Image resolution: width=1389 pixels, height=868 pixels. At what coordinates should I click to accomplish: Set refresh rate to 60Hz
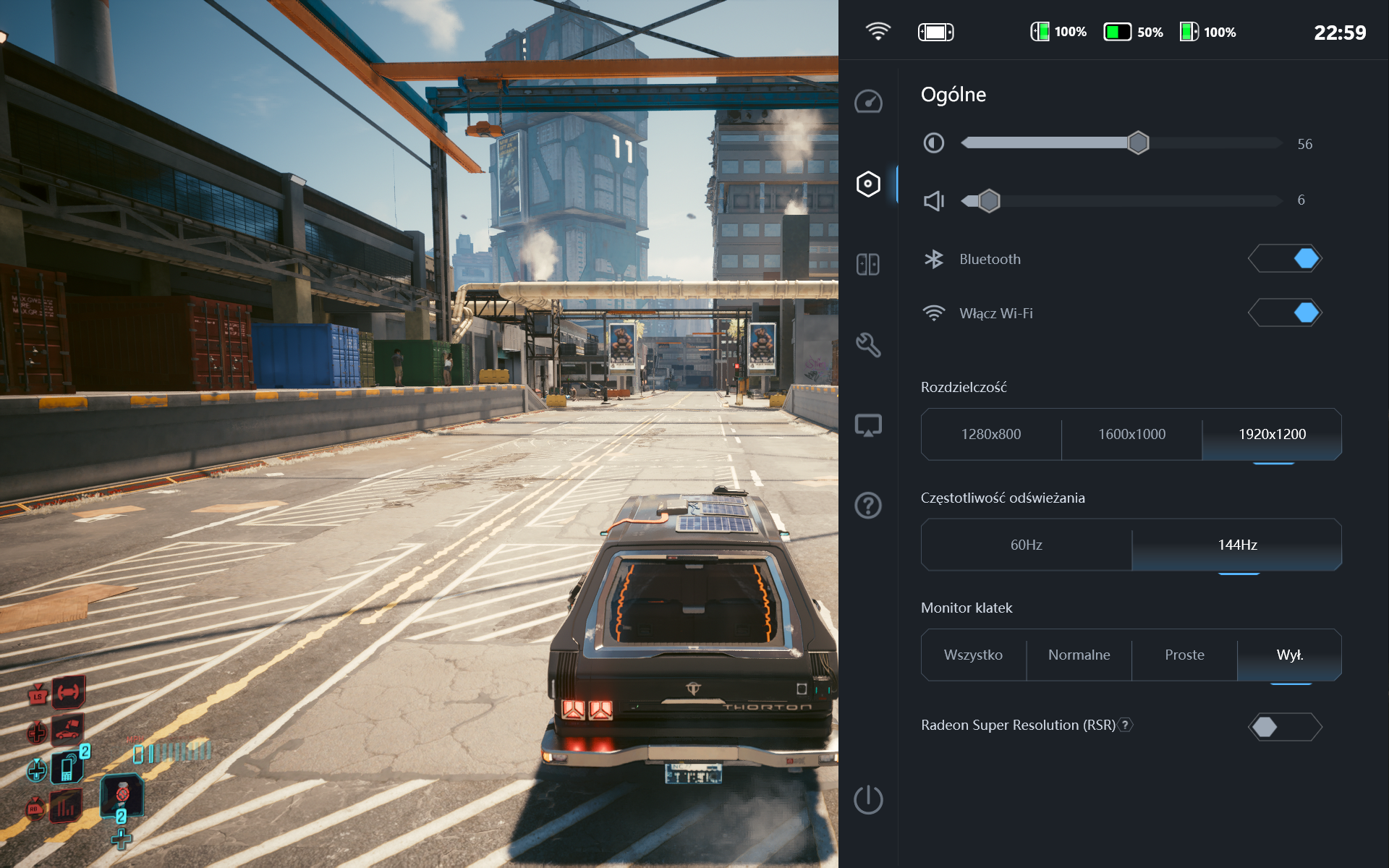point(1027,545)
